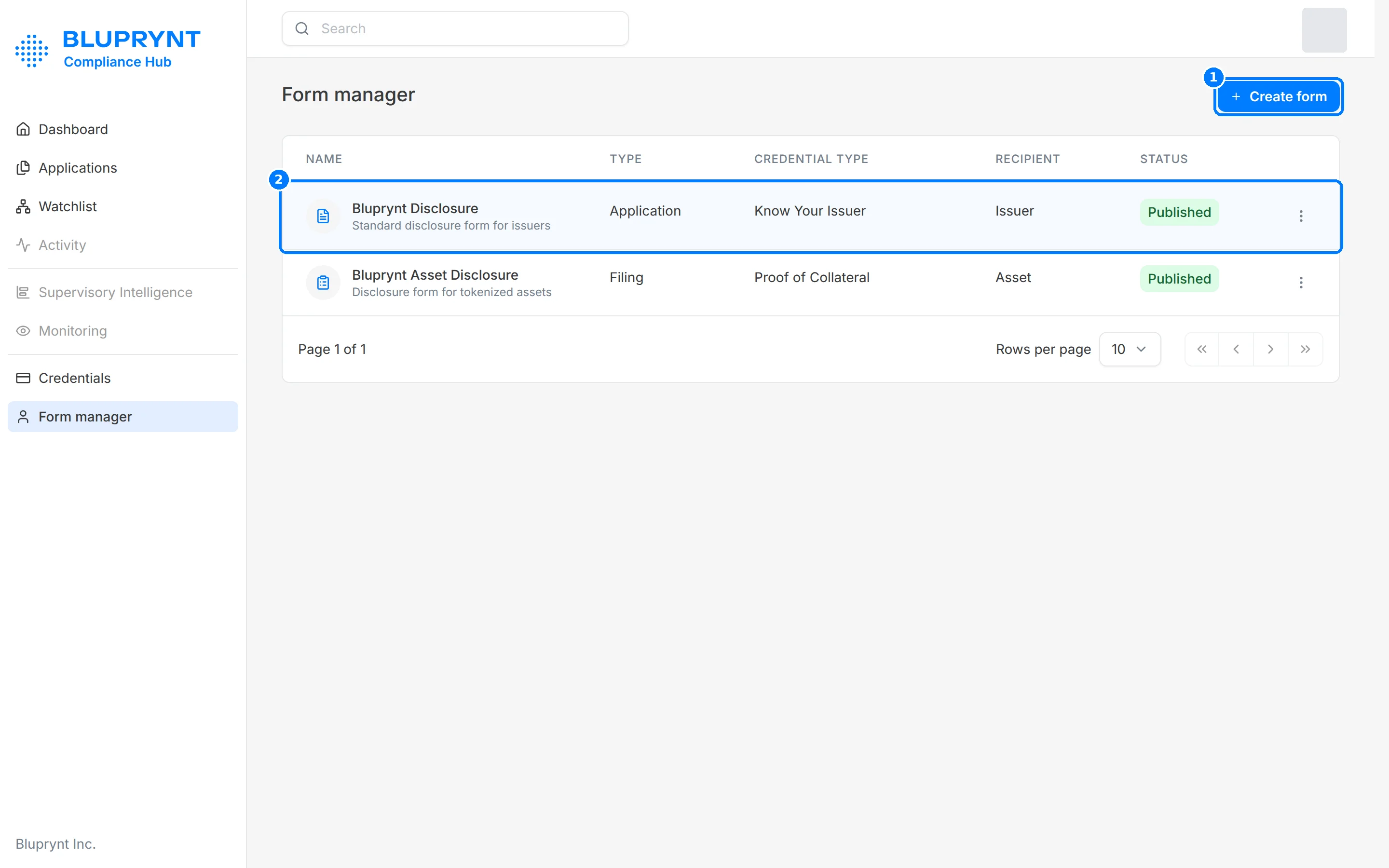Click the Bluprynt Asset Disclosure clipboard icon
The image size is (1389, 868).
323,283
